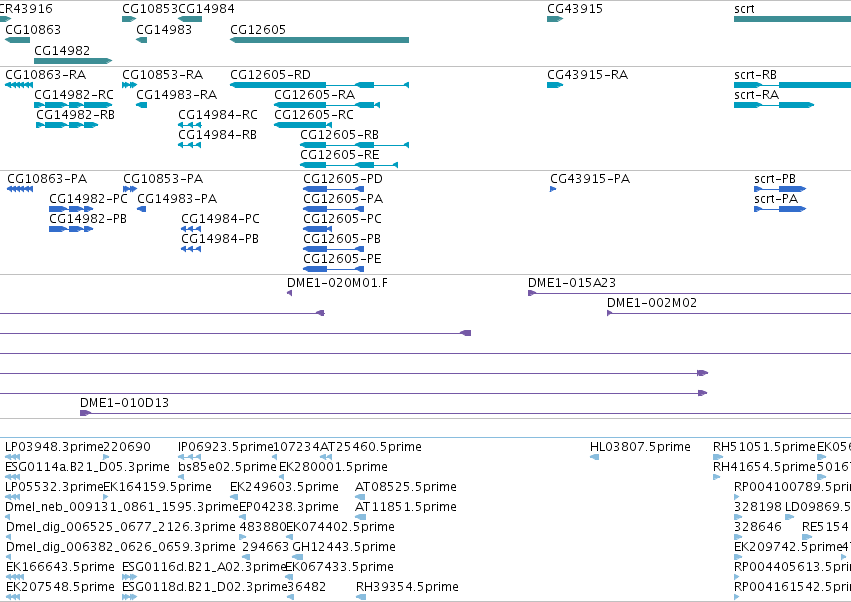The height and width of the screenshot is (602, 851).
Task: Click the scrt gene label
Action: click(744, 9)
